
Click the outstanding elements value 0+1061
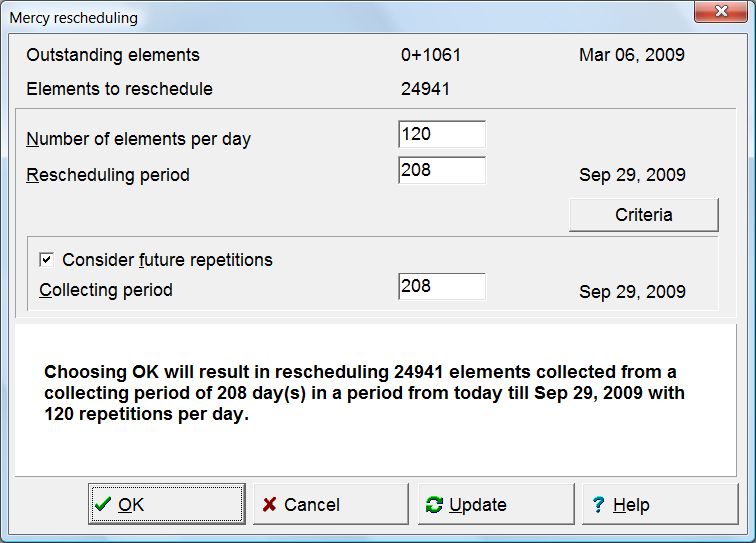coord(431,55)
